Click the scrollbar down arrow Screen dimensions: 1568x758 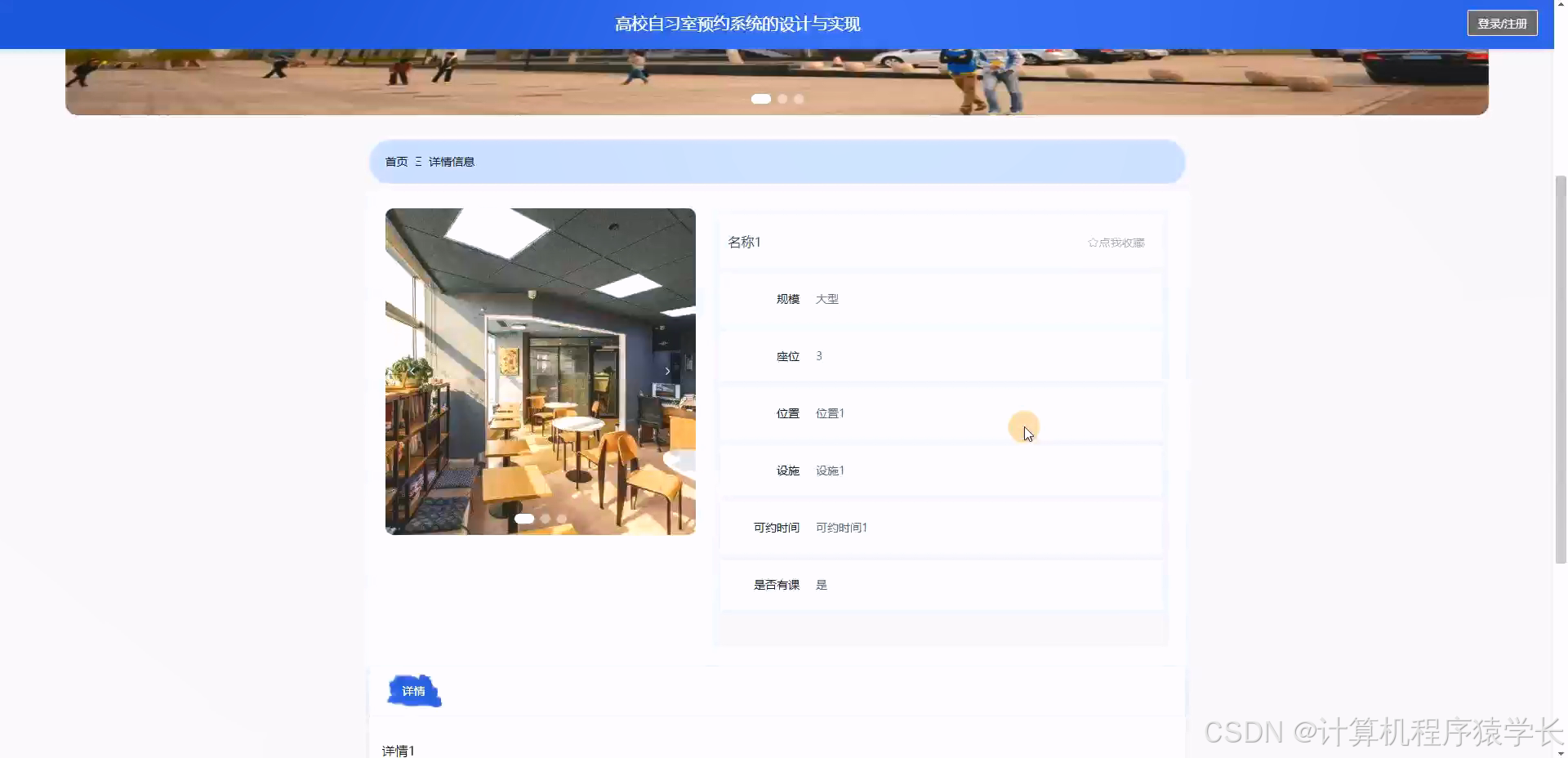pos(1561,752)
